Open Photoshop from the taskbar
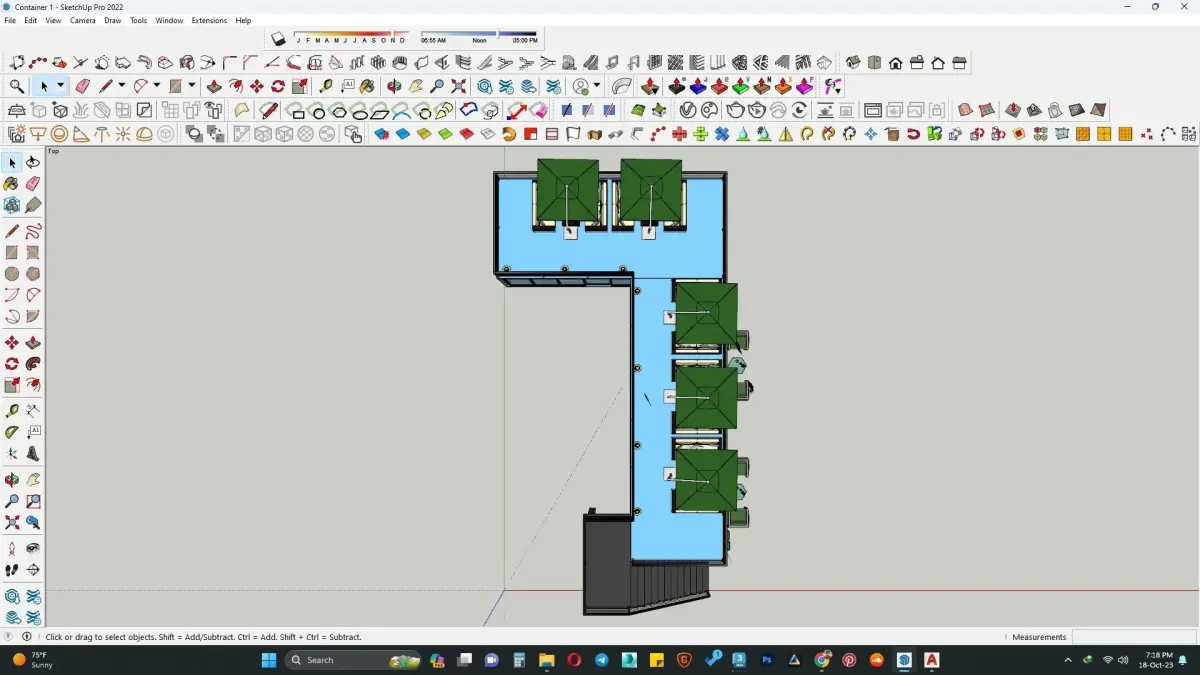Image resolution: width=1200 pixels, height=675 pixels. pos(767,660)
